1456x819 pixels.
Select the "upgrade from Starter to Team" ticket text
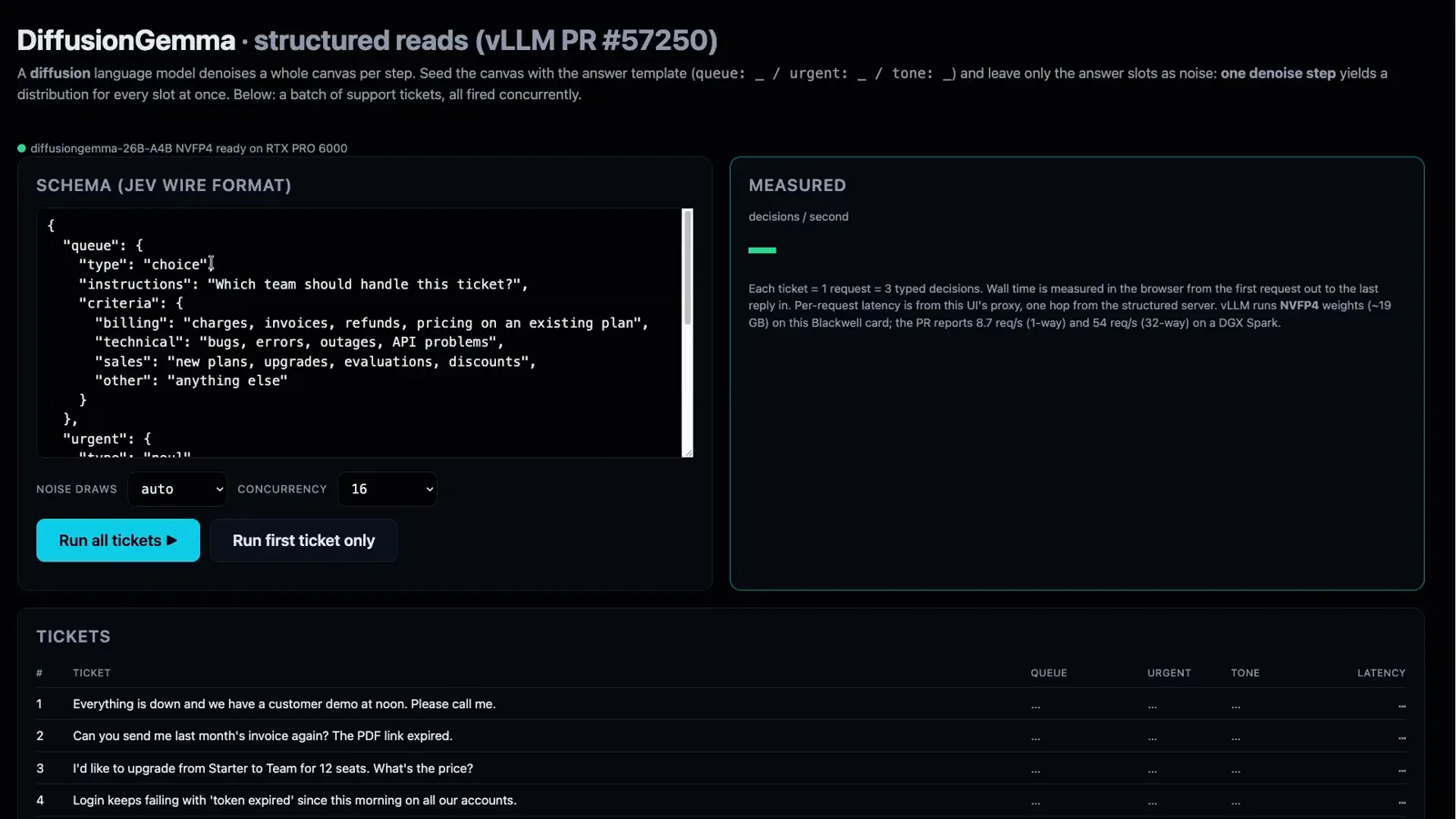(273, 769)
